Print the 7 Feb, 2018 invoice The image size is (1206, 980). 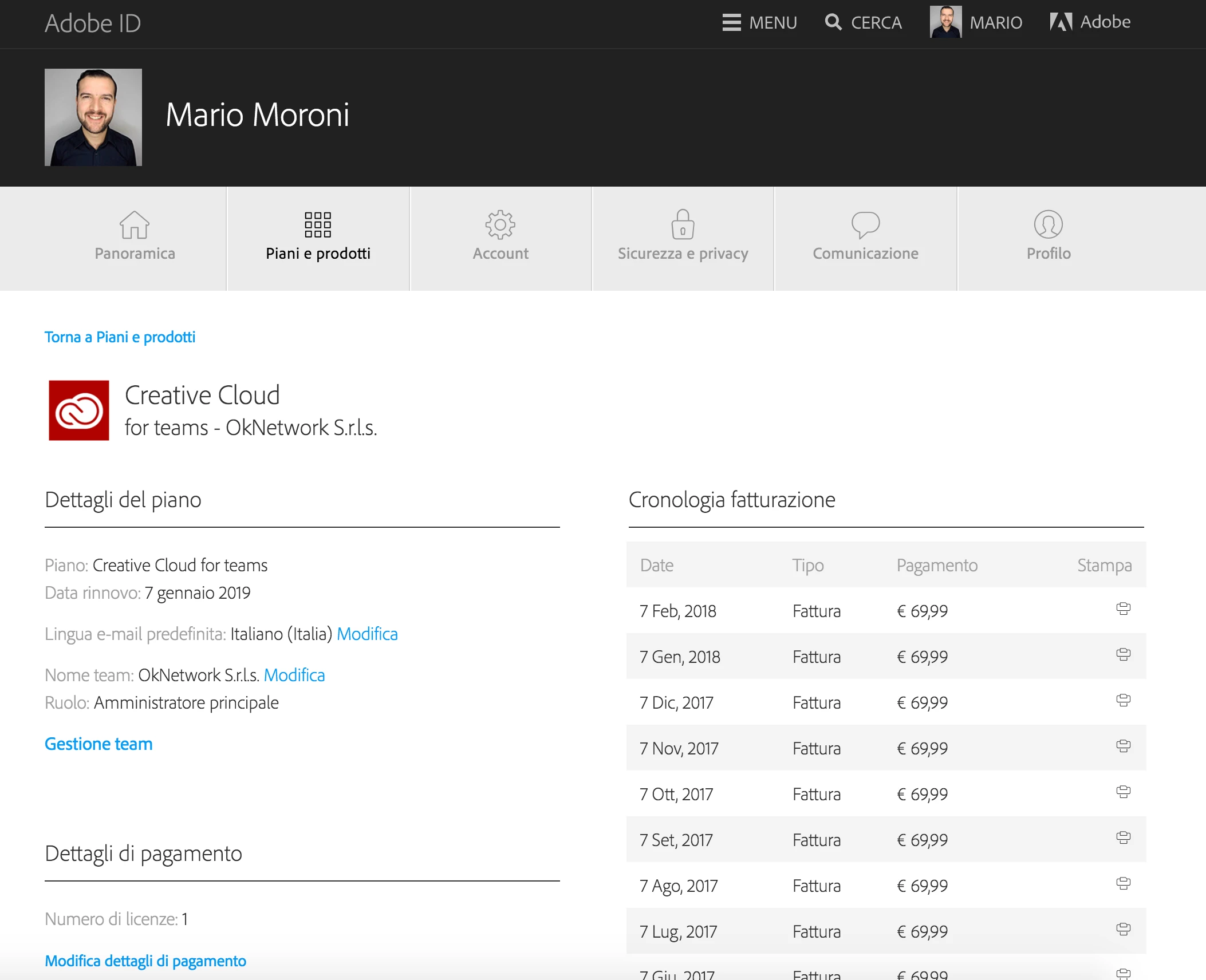click(1124, 608)
